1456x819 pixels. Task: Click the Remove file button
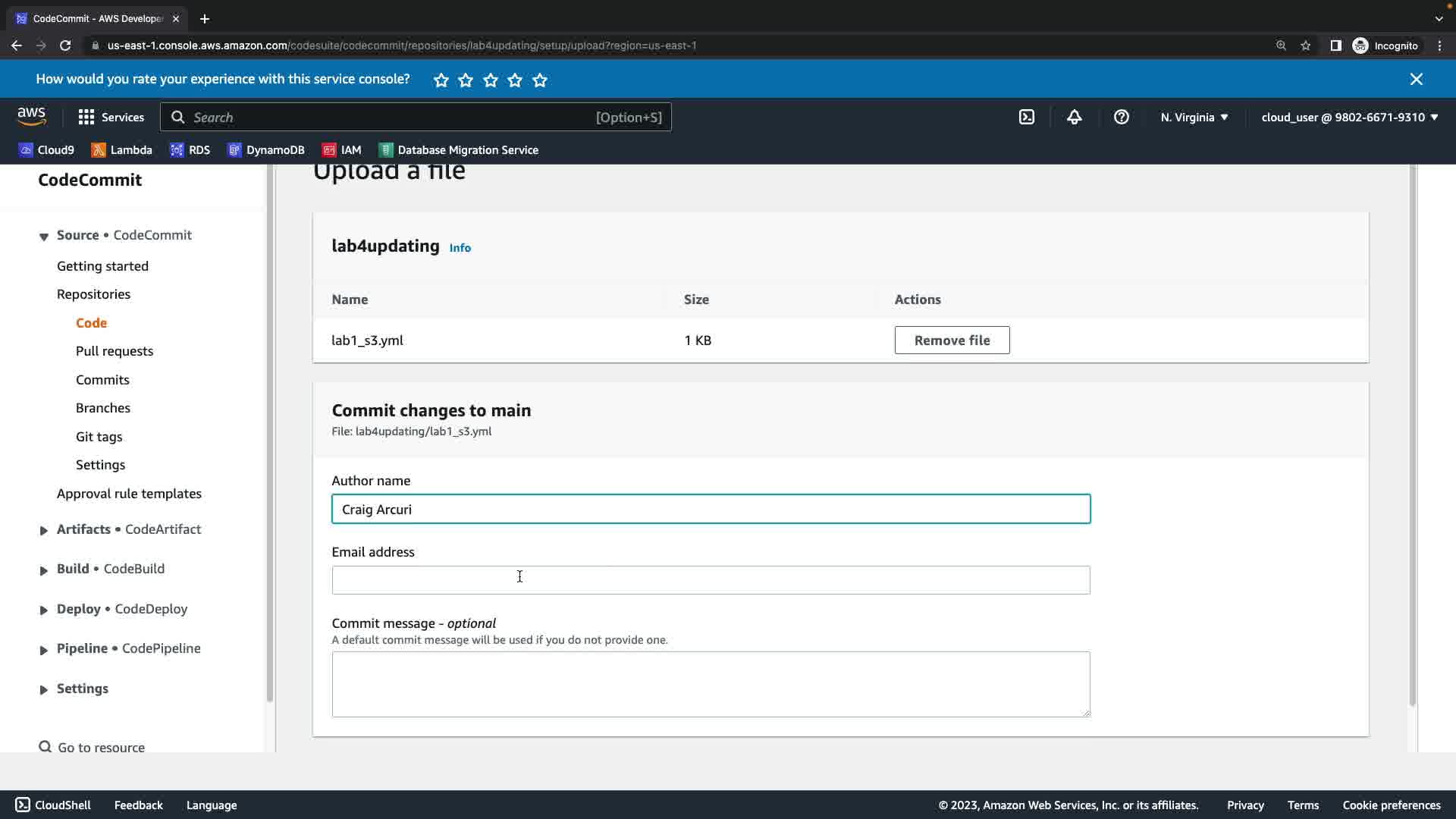pyautogui.click(x=952, y=340)
